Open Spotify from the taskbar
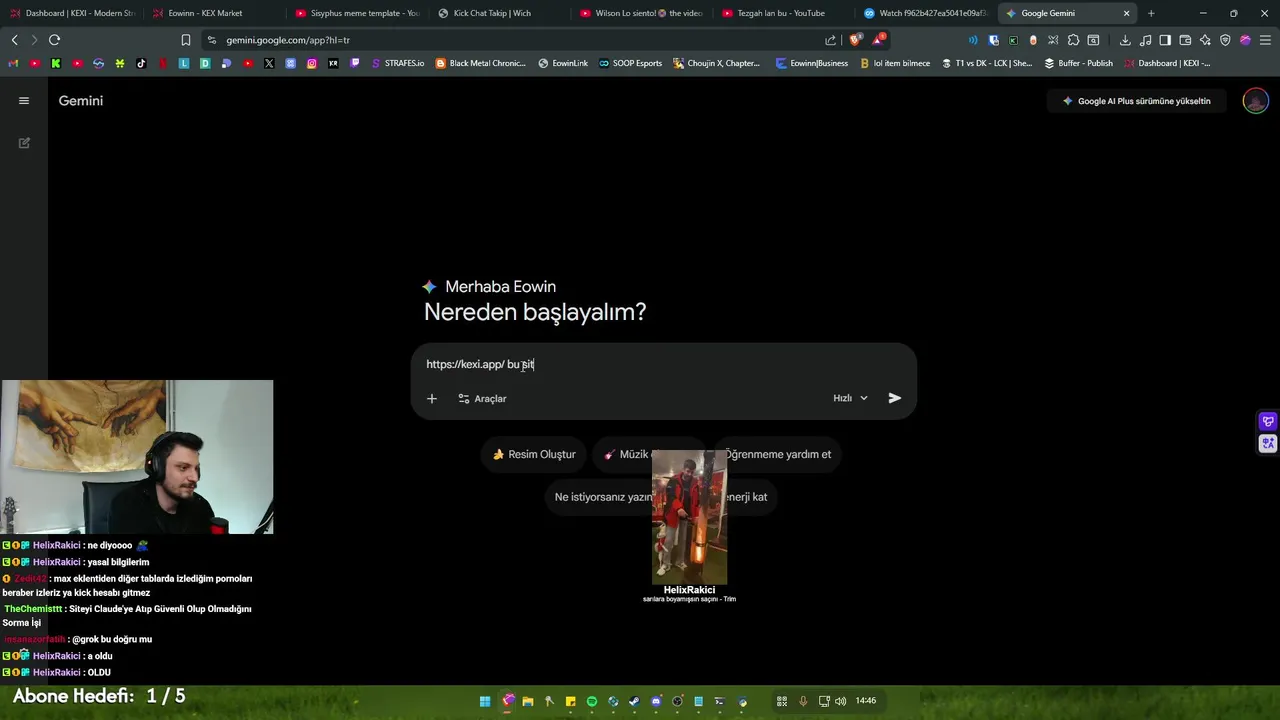The image size is (1280, 720). point(592,701)
